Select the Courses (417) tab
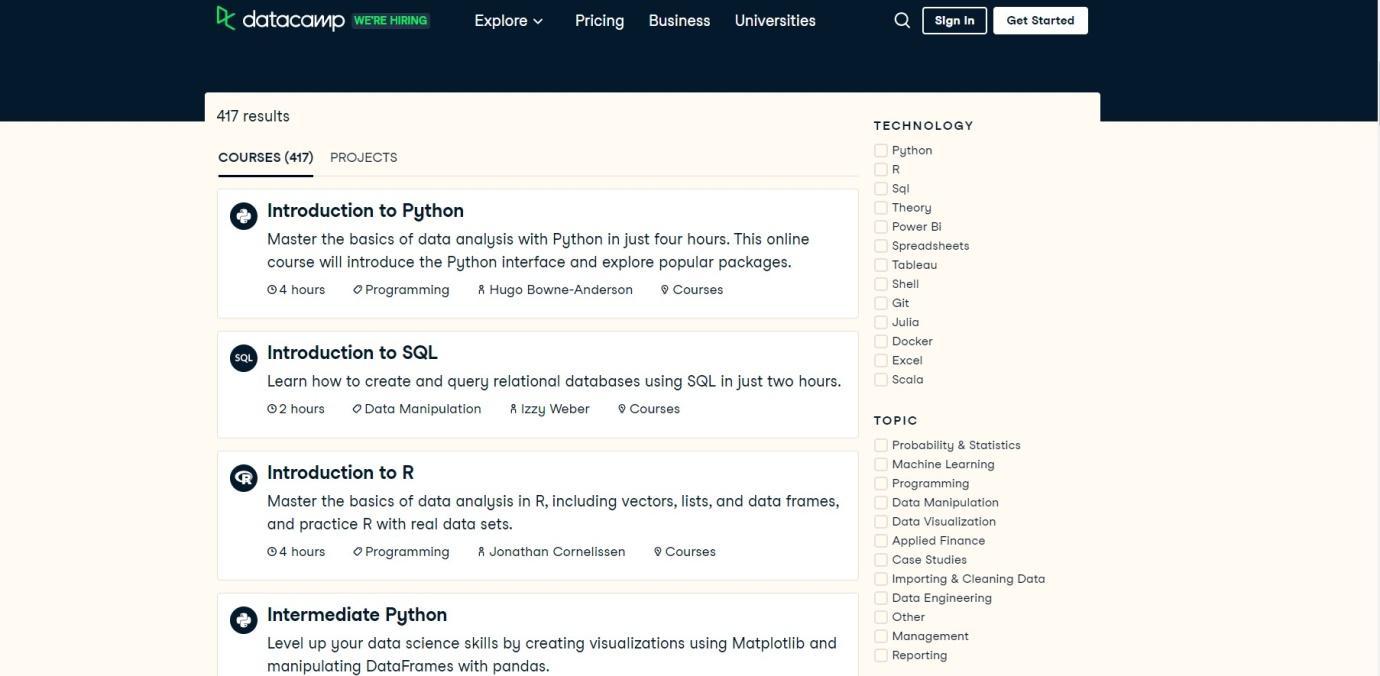 [265, 158]
